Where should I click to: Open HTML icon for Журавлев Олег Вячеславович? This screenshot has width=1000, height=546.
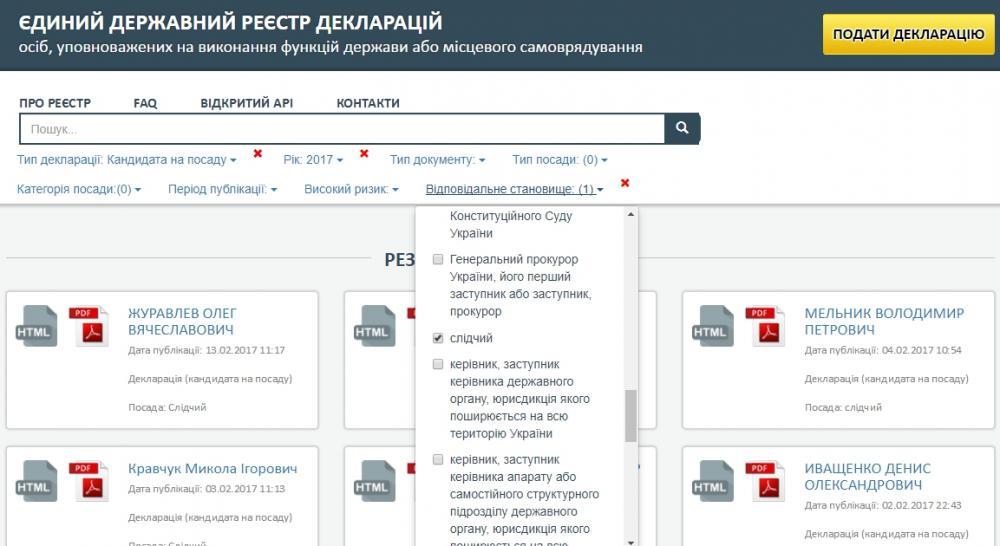[x=36, y=327]
